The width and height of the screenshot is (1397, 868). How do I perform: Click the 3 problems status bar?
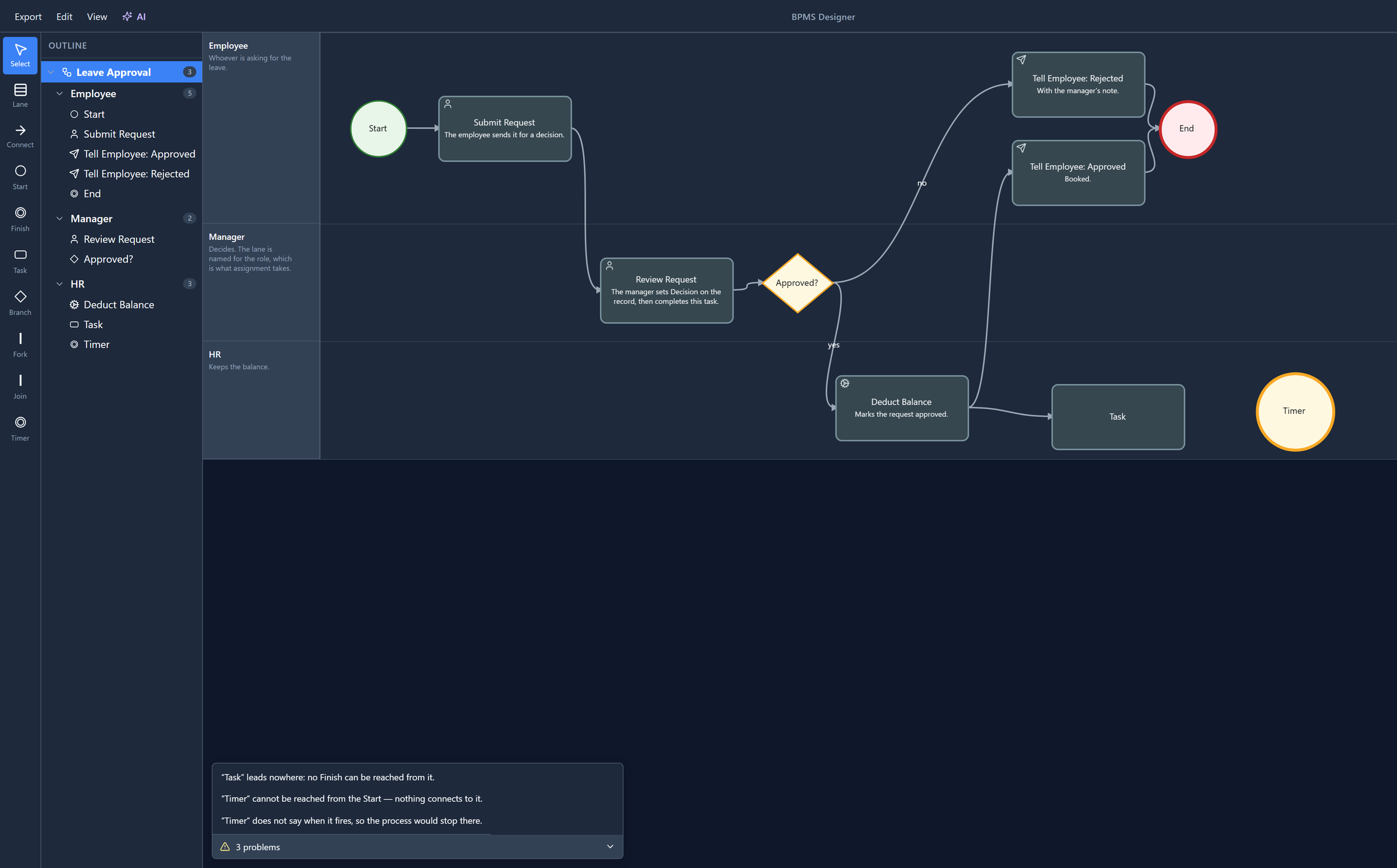(x=417, y=846)
